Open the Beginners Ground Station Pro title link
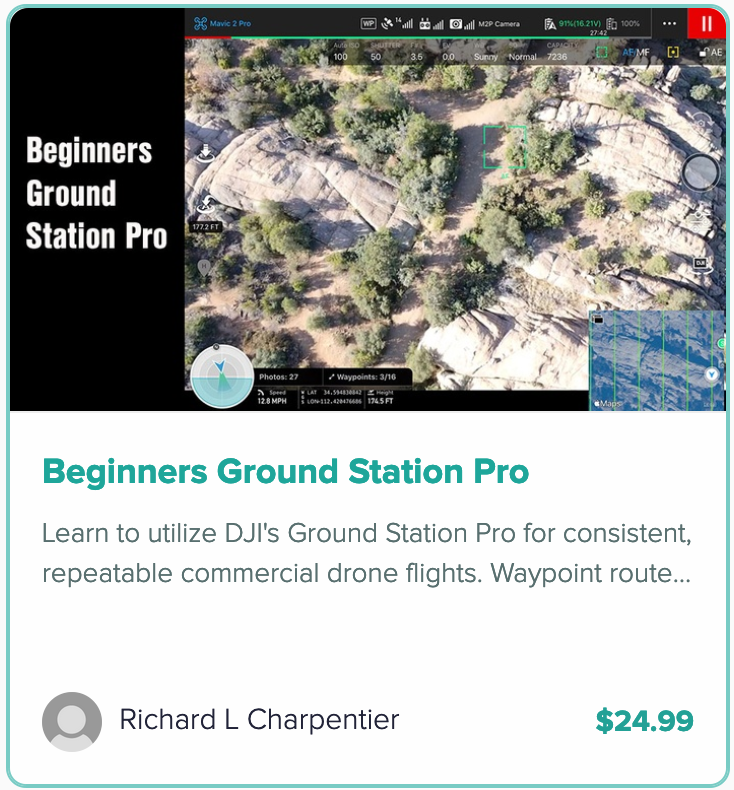Image resolution: width=734 pixels, height=790 pixels. click(x=286, y=472)
